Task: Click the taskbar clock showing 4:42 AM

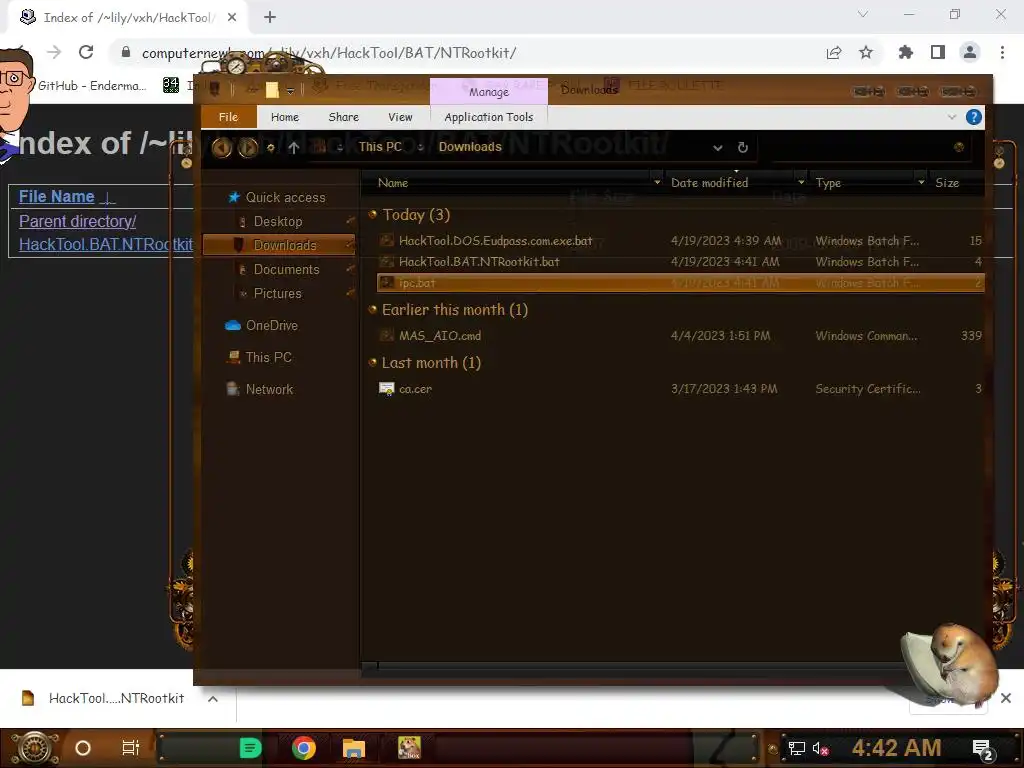Action: [896, 748]
